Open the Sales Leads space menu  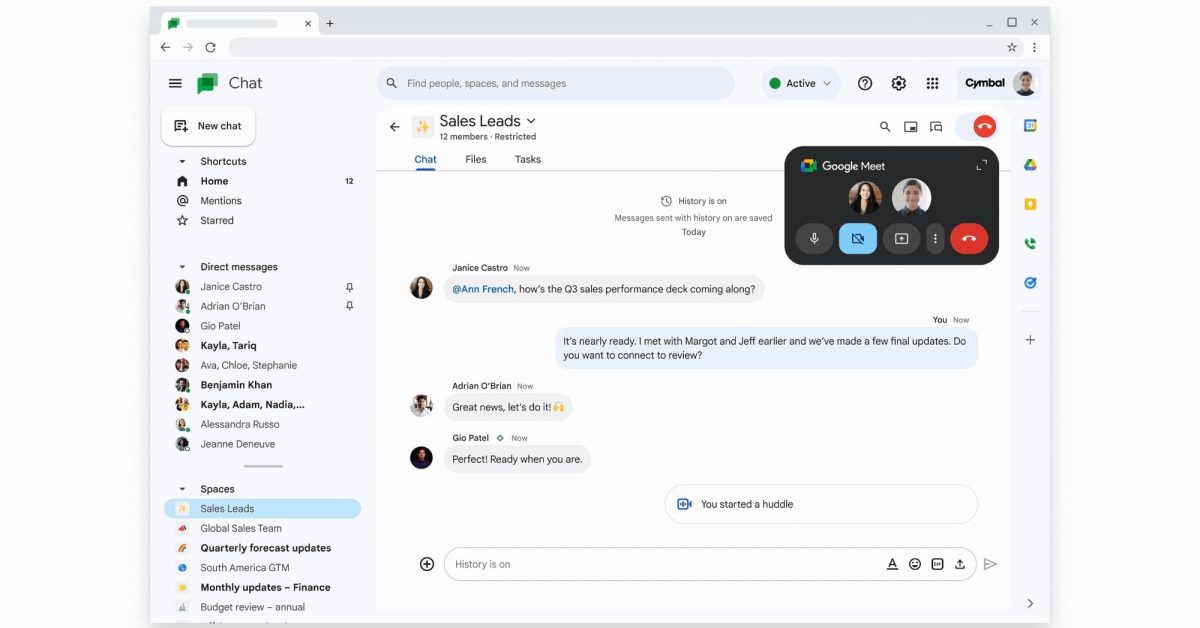[531, 120]
